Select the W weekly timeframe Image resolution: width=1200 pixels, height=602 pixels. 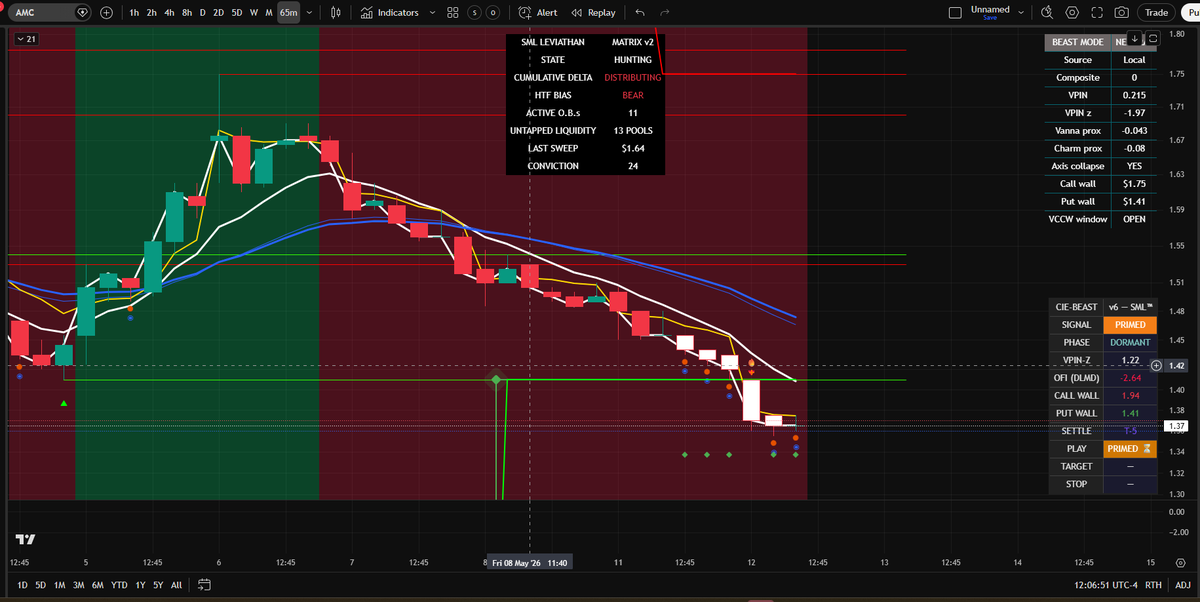(254, 13)
